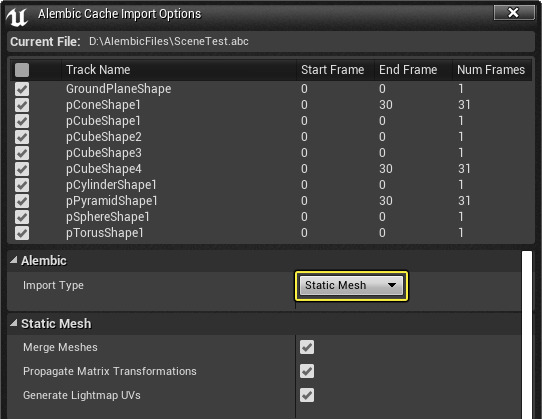Toggle the pCubeShape1 track checkbox
Viewport: 542px width, 419px height.
[22, 121]
